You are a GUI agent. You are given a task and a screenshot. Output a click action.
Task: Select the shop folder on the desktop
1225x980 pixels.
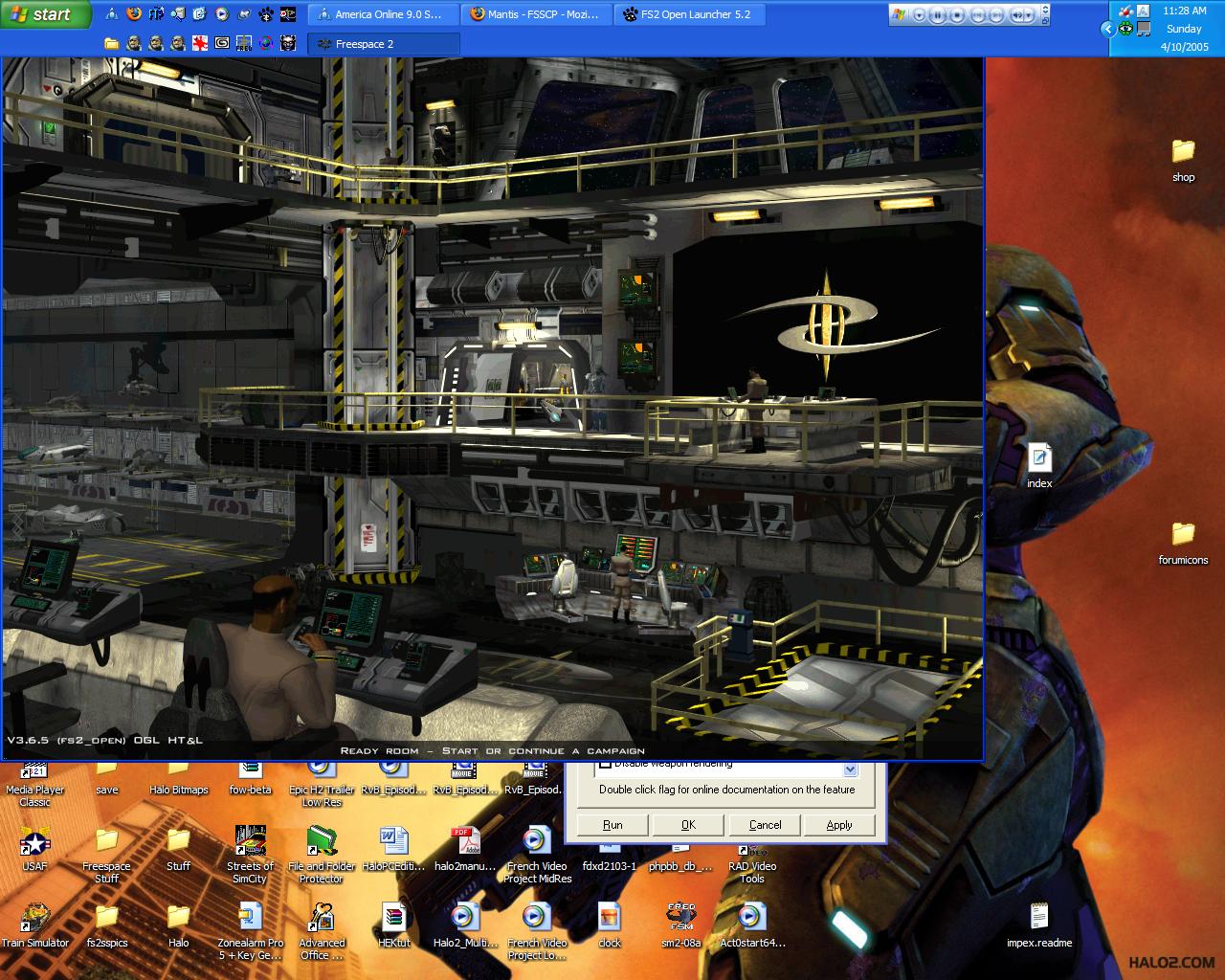coord(1184,161)
